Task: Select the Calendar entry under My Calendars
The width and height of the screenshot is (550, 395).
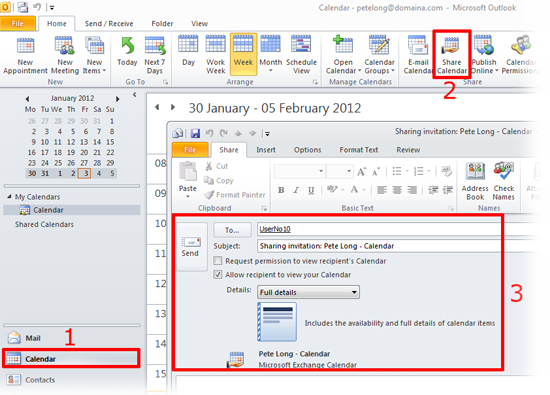Action: point(72,210)
